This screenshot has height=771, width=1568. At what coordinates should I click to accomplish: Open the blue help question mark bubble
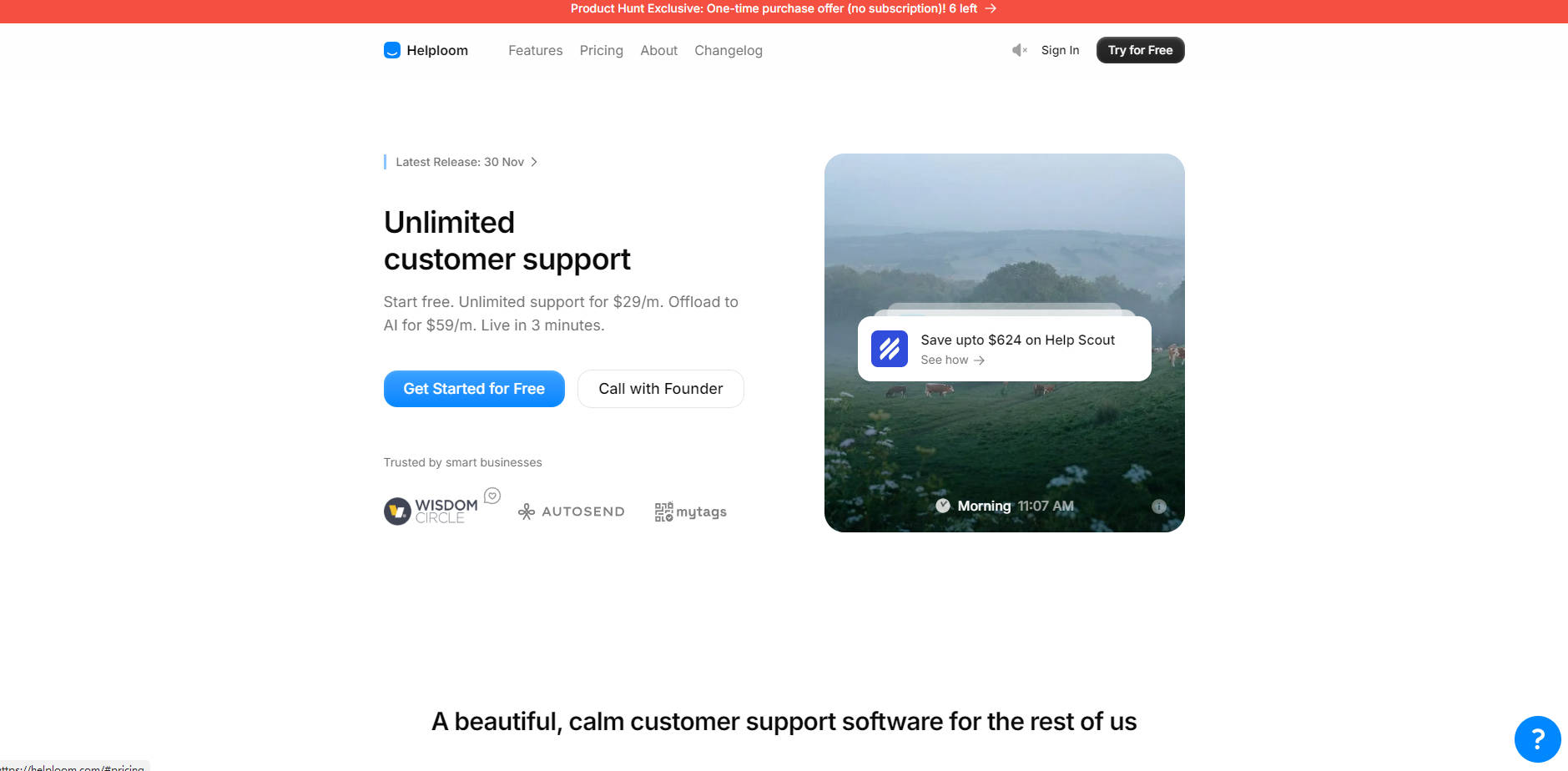coord(1537,738)
